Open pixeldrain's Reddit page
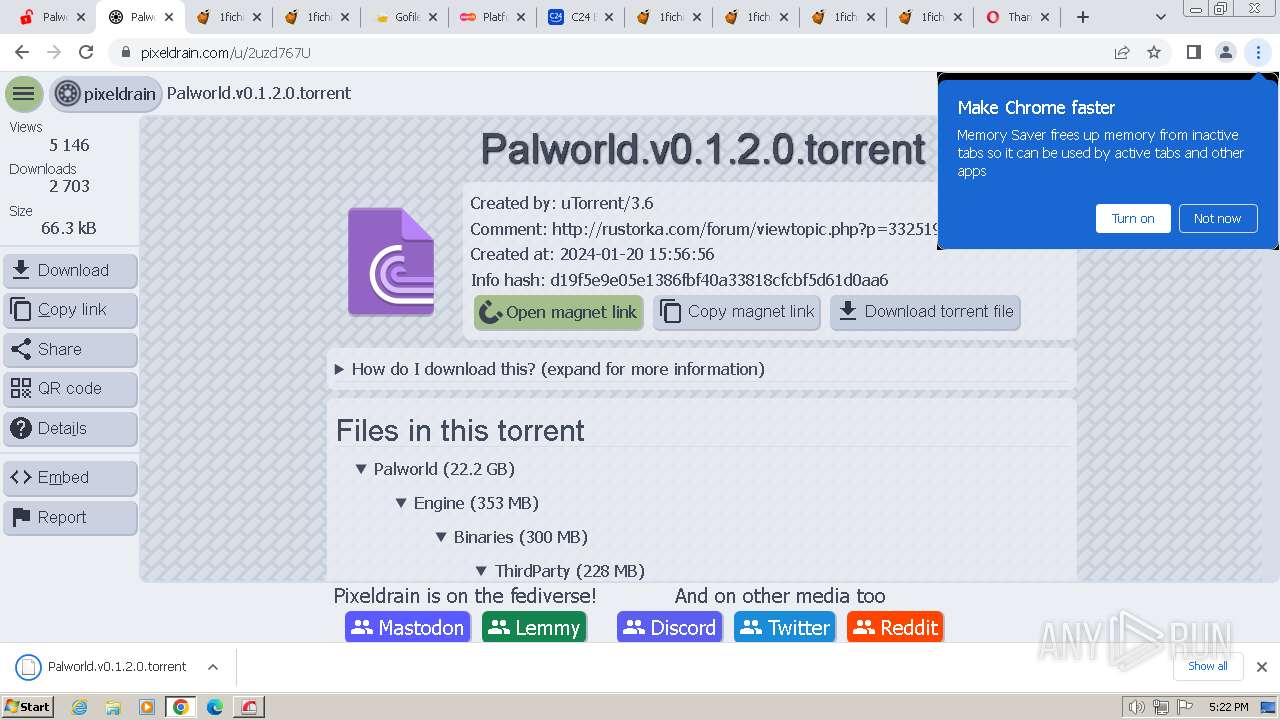1280x720 pixels. pyautogui.click(x=895, y=628)
